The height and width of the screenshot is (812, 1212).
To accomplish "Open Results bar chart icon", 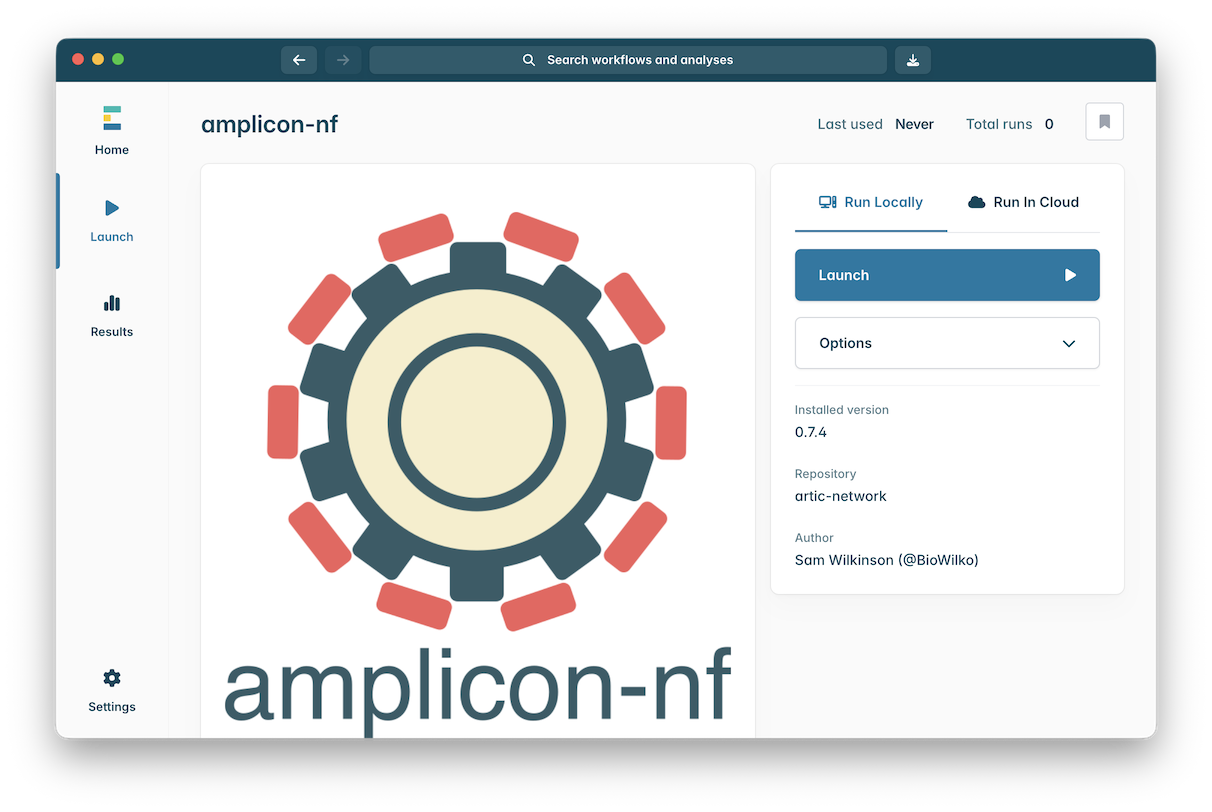I will tap(111, 303).
